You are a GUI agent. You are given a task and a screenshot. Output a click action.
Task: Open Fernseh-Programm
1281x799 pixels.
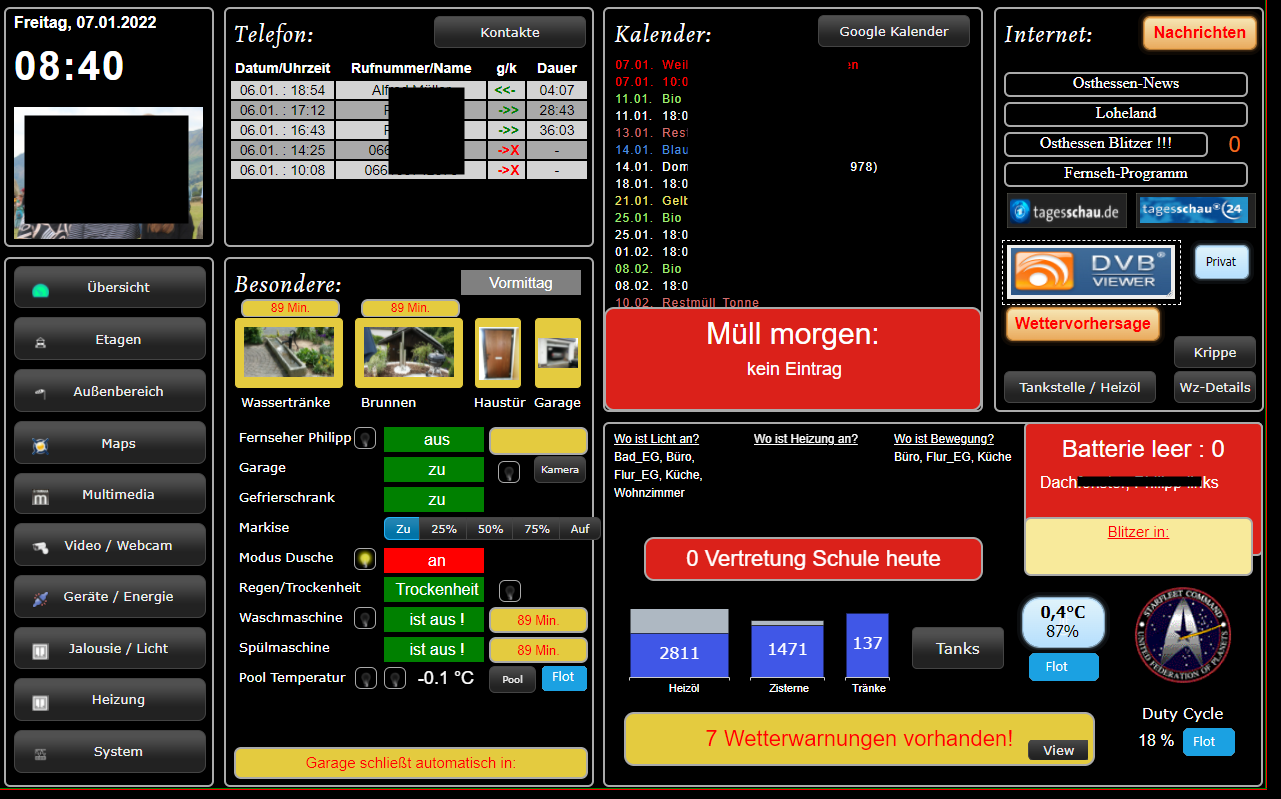[1126, 174]
